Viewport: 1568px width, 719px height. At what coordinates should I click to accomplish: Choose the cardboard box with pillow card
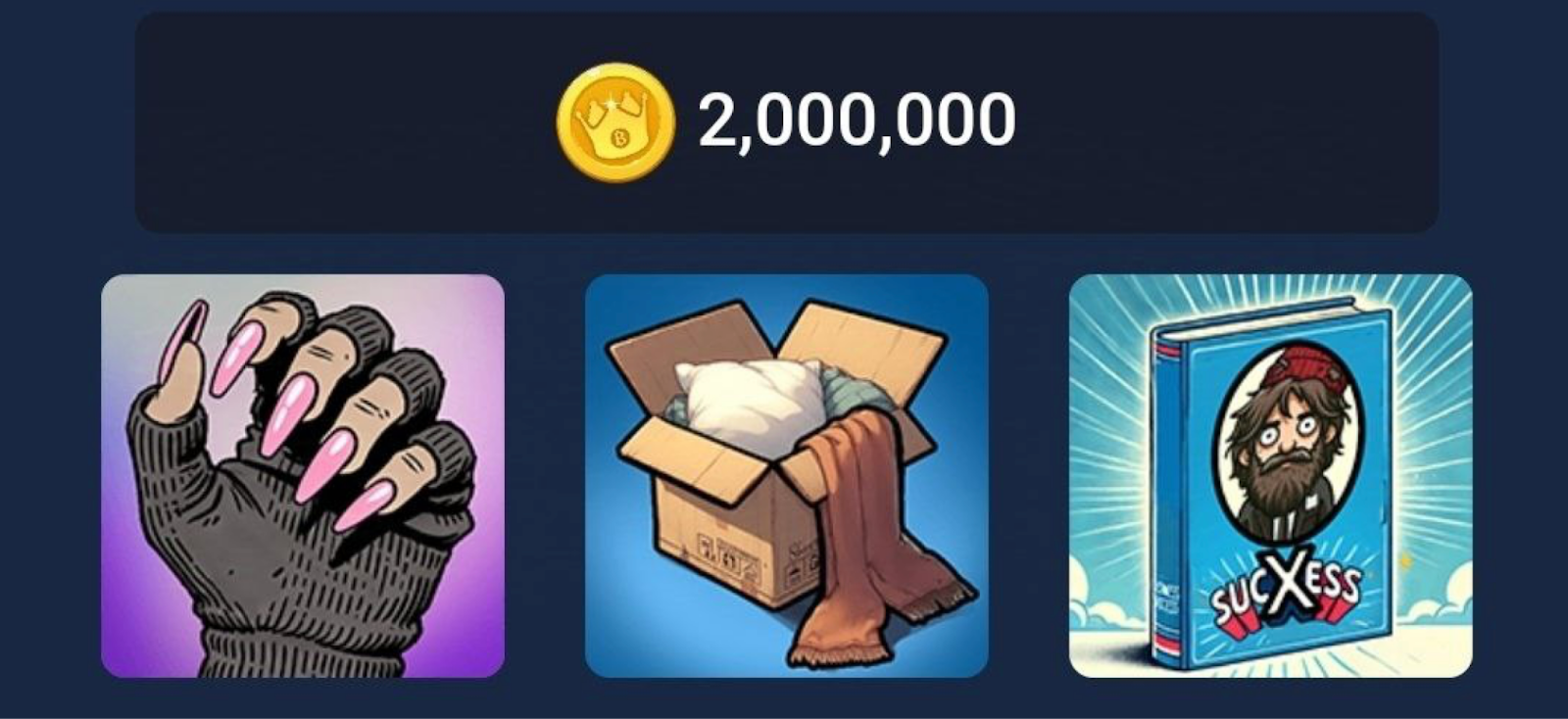coord(787,476)
